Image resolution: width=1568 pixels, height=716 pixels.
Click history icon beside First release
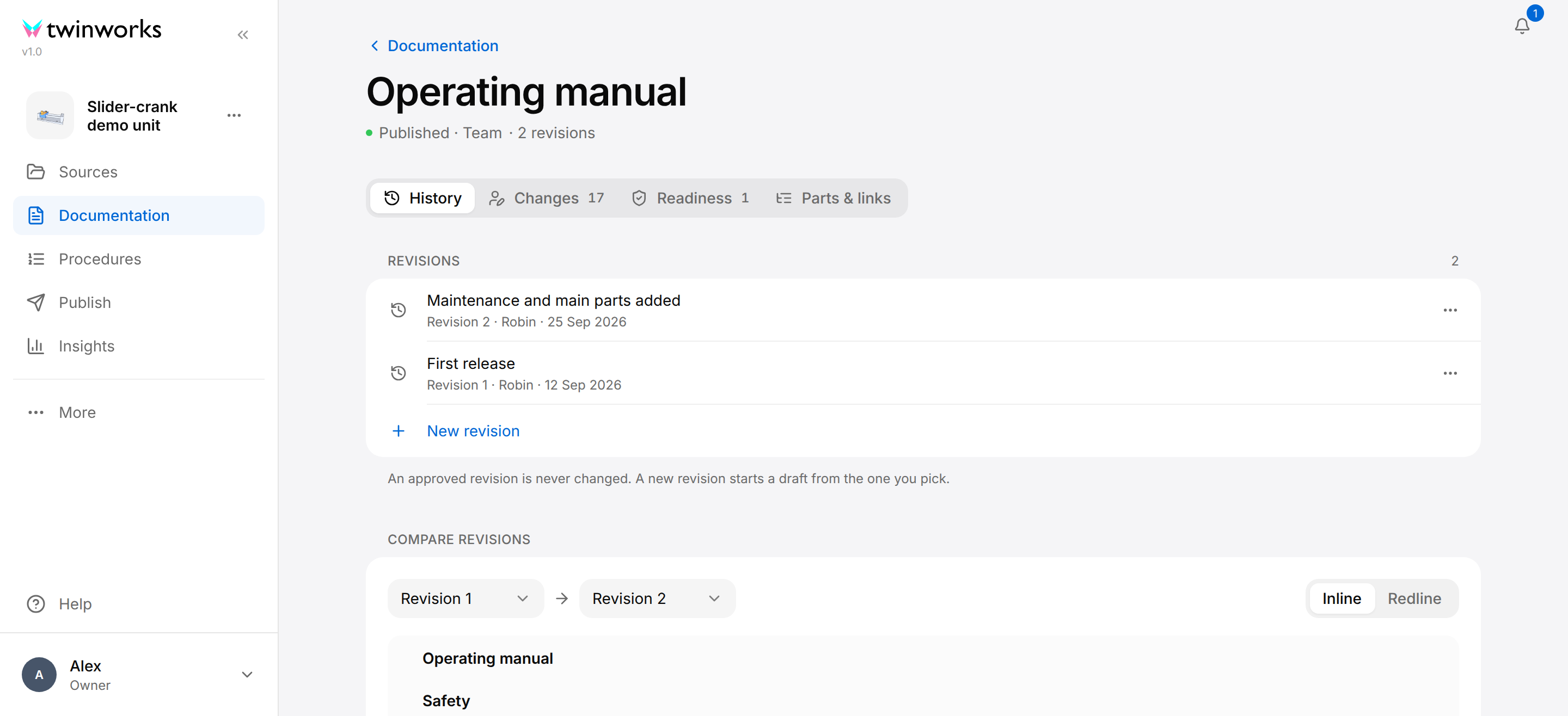[x=398, y=374]
